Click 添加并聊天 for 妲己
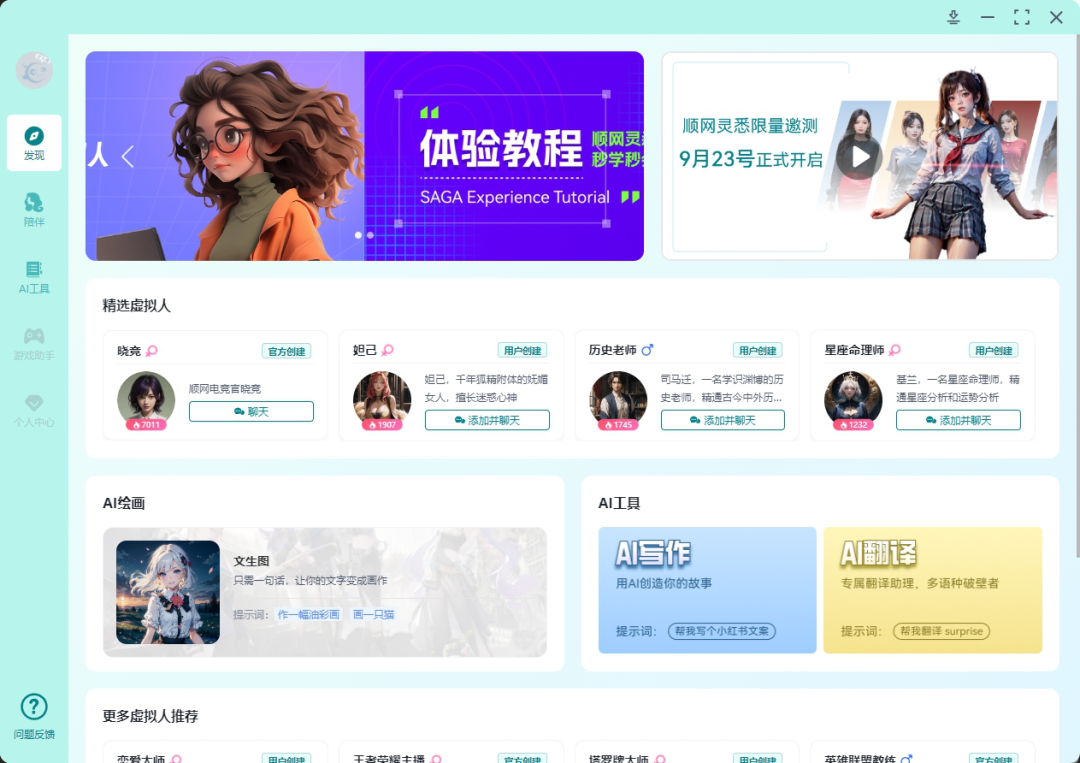Viewport: 1080px width, 763px height. tap(487, 420)
